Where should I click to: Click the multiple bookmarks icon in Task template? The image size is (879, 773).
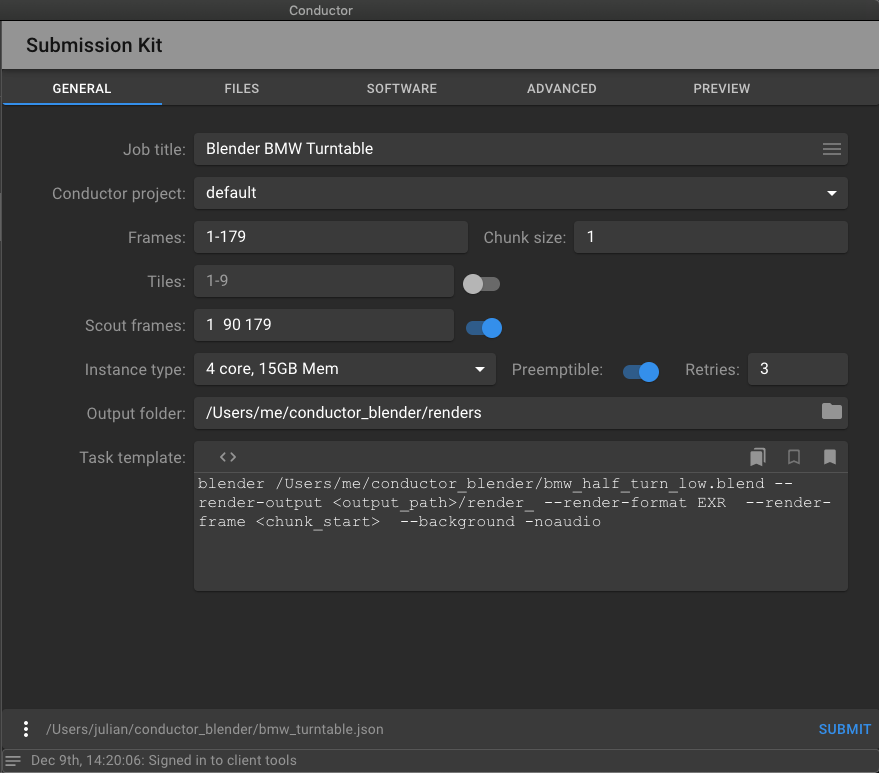[757, 457]
